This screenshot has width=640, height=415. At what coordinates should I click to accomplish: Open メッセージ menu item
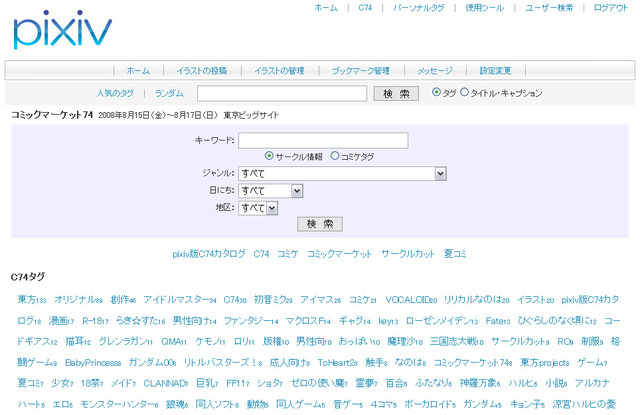point(435,71)
